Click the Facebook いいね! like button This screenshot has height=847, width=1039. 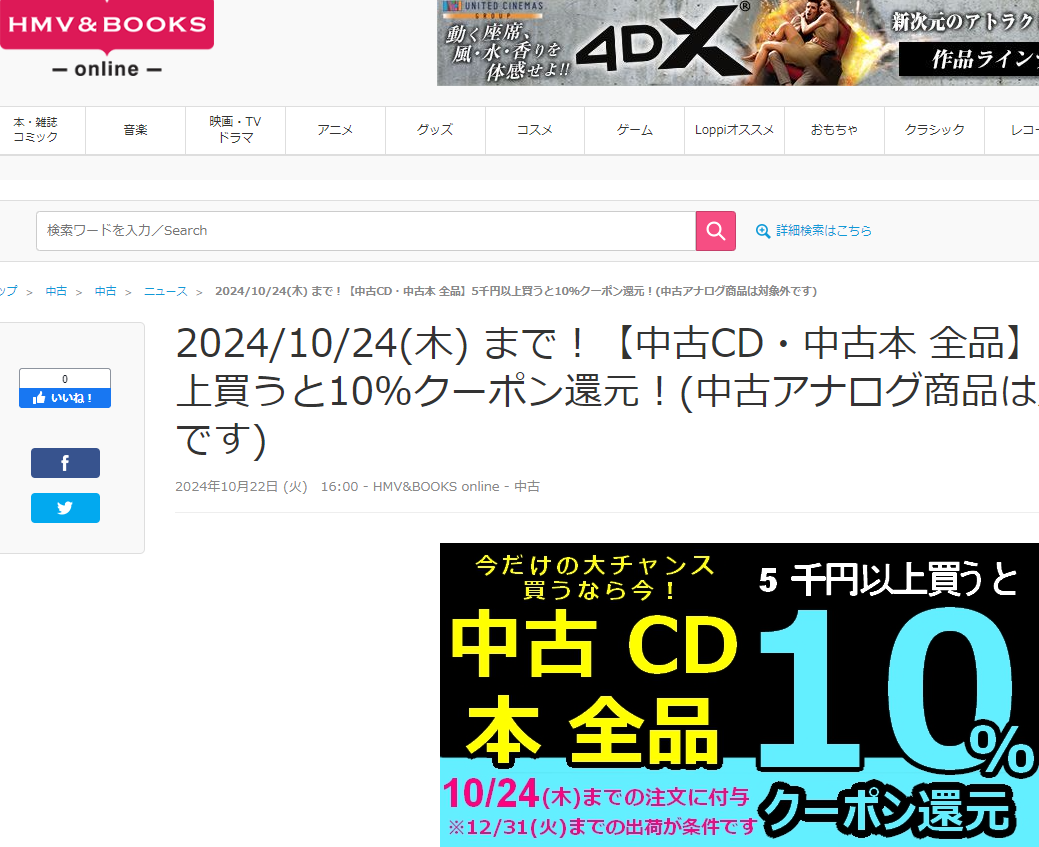pyautogui.click(x=65, y=398)
